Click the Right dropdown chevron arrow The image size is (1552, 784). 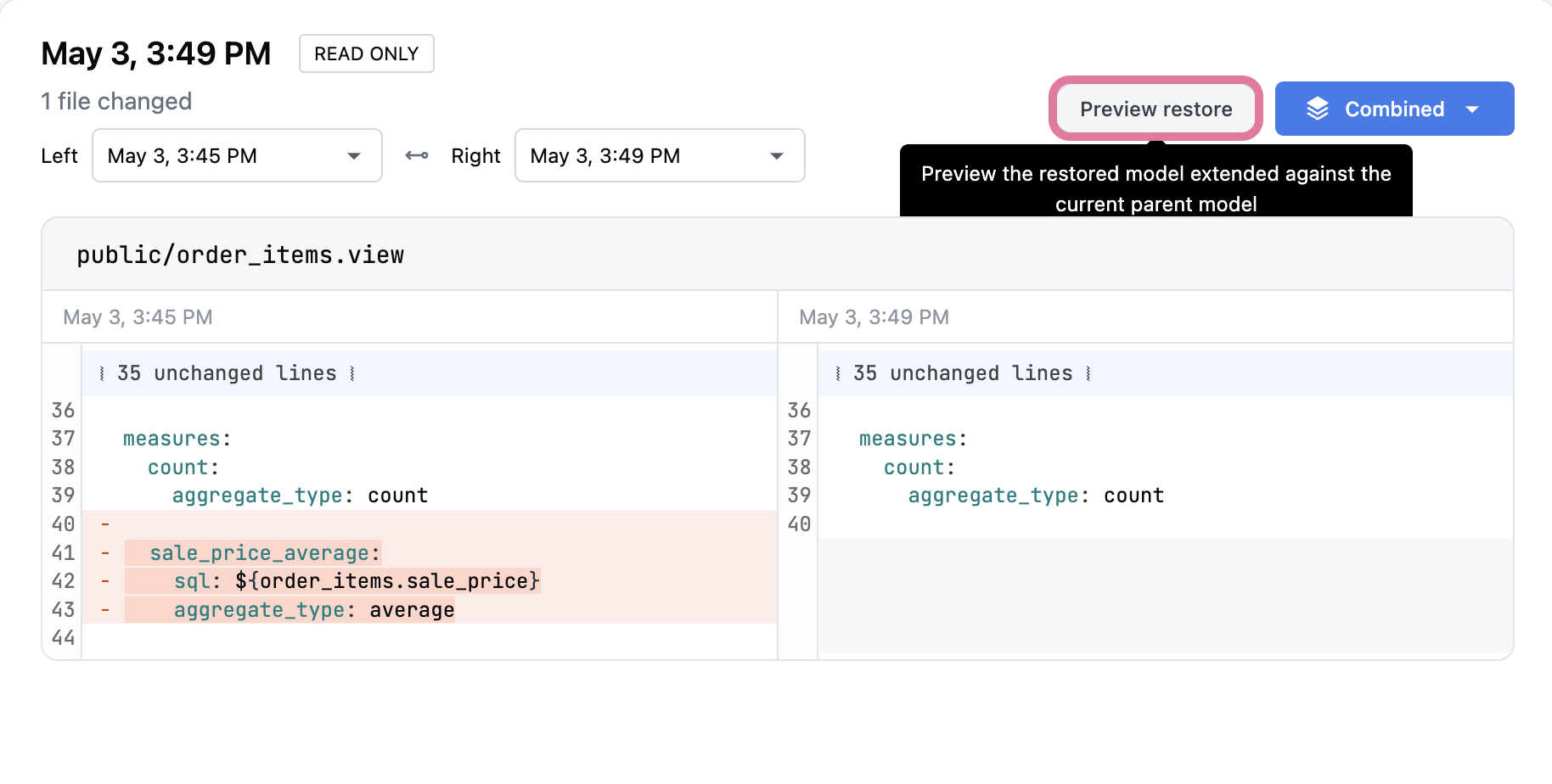(x=776, y=156)
